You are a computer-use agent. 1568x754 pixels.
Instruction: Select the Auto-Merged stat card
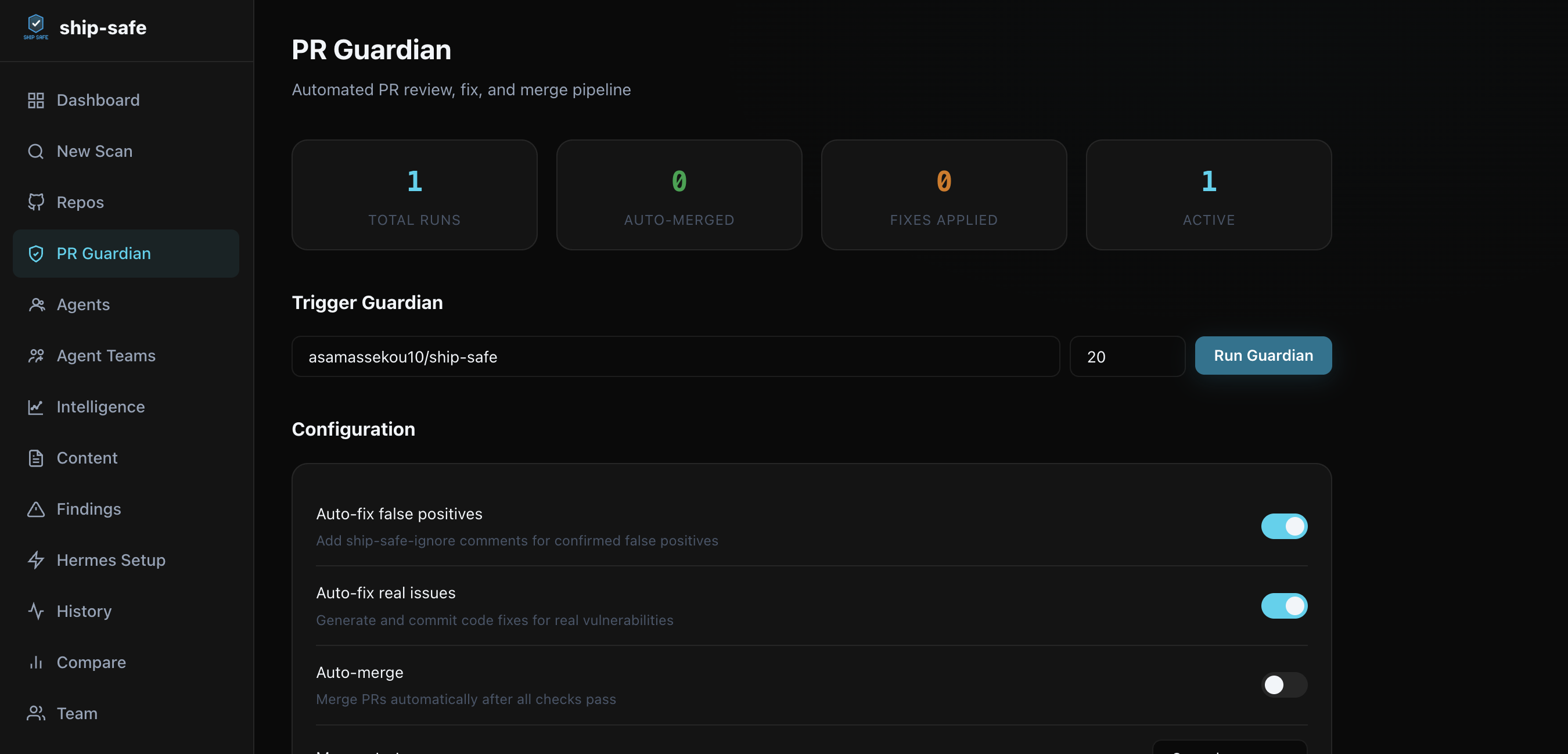pyautogui.click(x=679, y=195)
